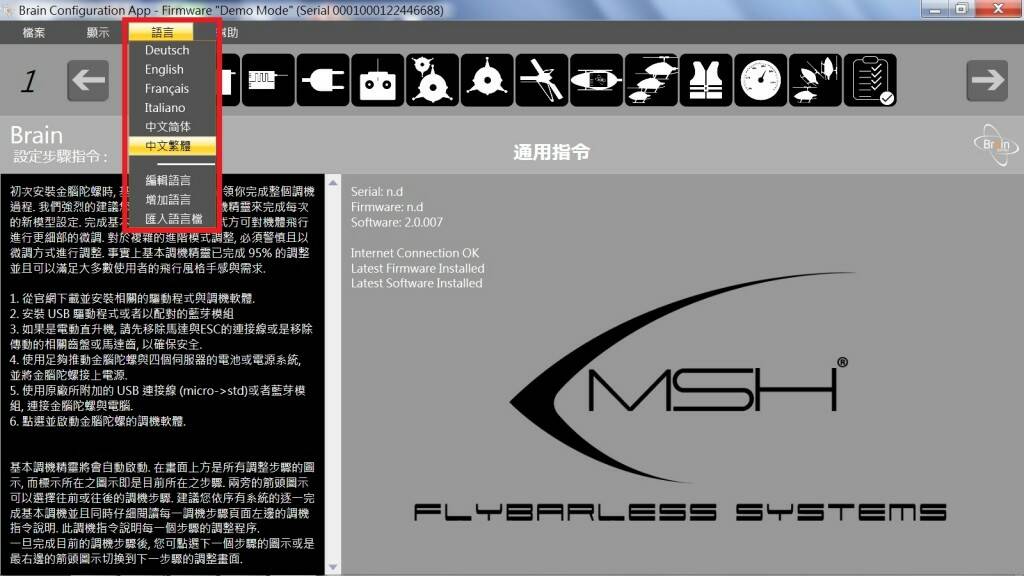Image resolution: width=1024 pixels, height=576 pixels.
Task: Open the checklist clipboard step icon
Action: 871,80
